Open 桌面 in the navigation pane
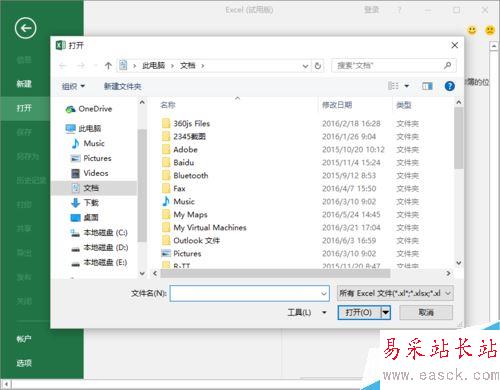This screenshot has width=500, height=390. [x=85, y=218]
